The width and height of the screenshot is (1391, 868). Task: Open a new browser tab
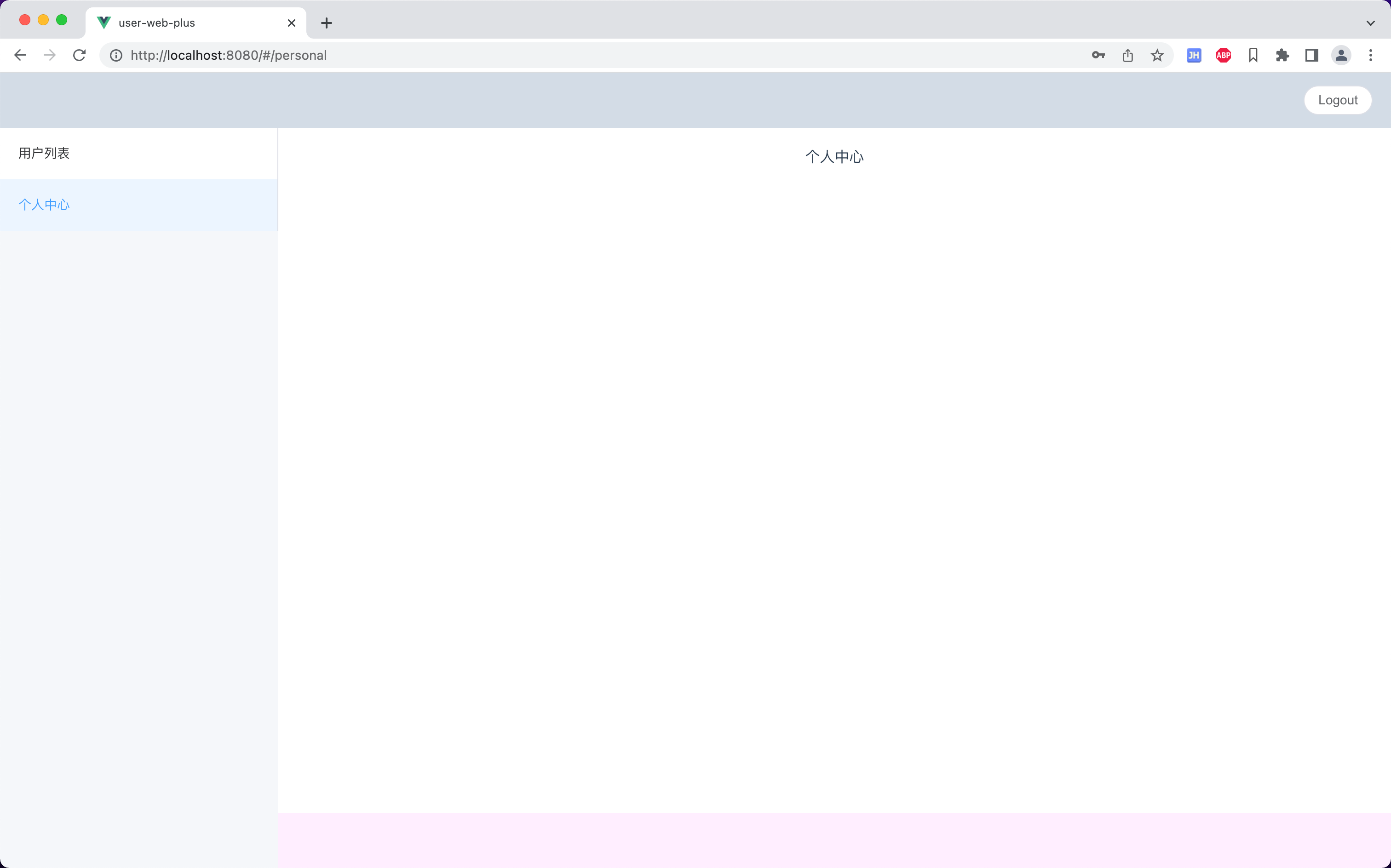tap(327, 23)
